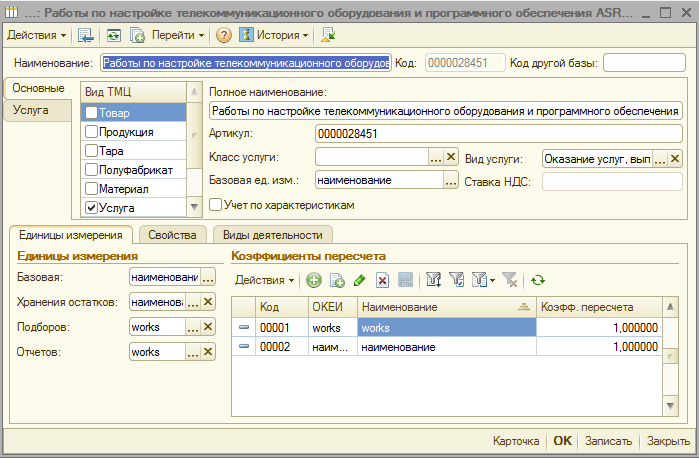Image resolution: width=699 pixels, height=458 pixels.
Task: Clear the Вид услуги field with X button
Action: (675, 158)
